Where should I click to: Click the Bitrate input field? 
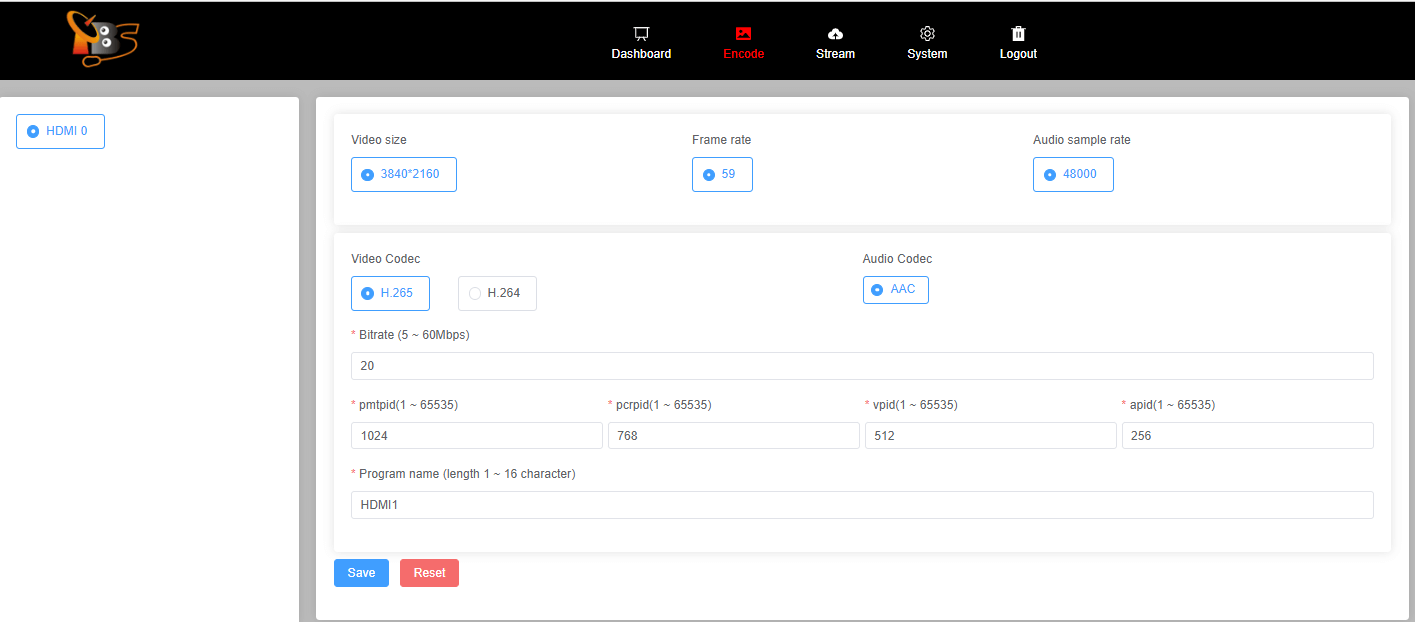pyautogui.click(x=861, y=366)
